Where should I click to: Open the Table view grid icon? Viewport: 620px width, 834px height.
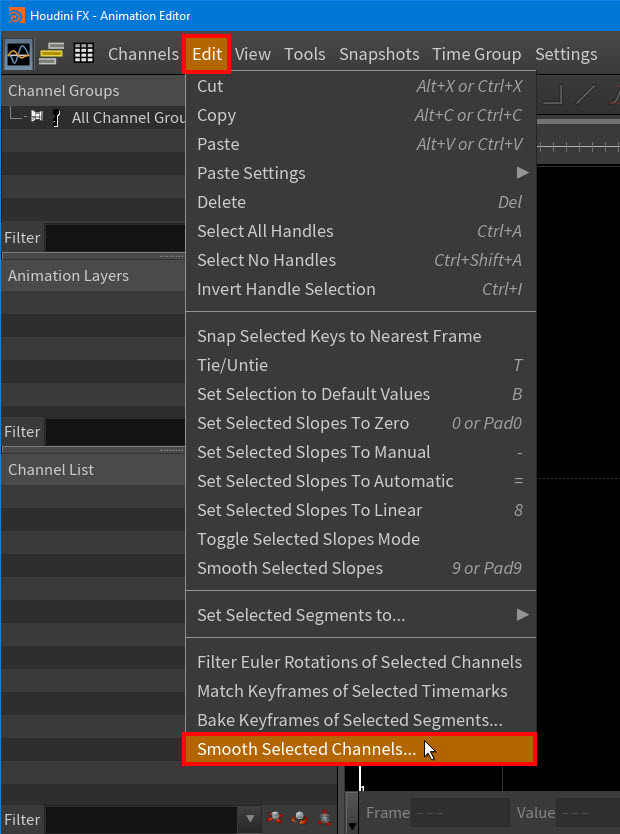(83, 54)
